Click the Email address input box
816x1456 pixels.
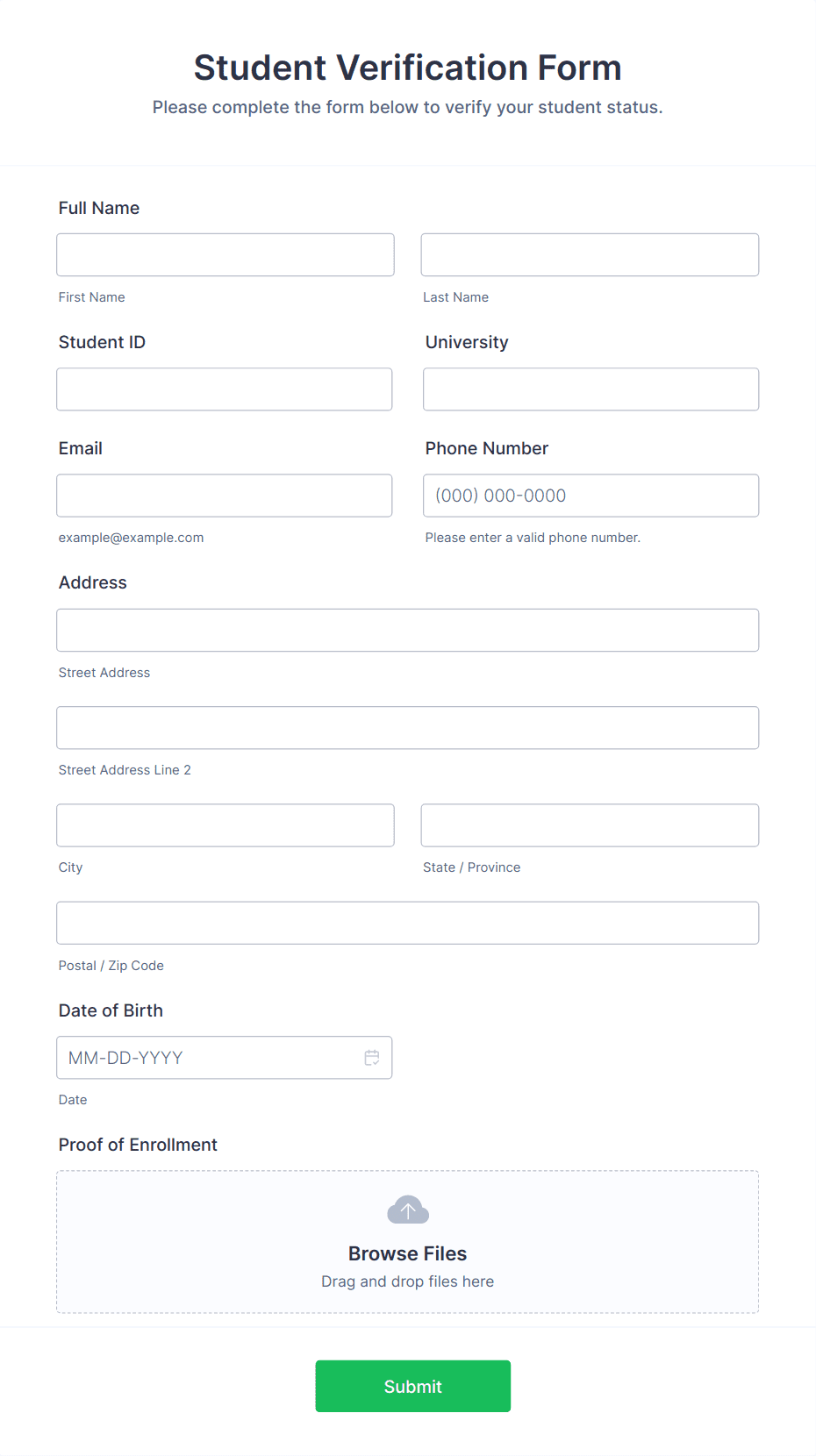tap(225, 496)
